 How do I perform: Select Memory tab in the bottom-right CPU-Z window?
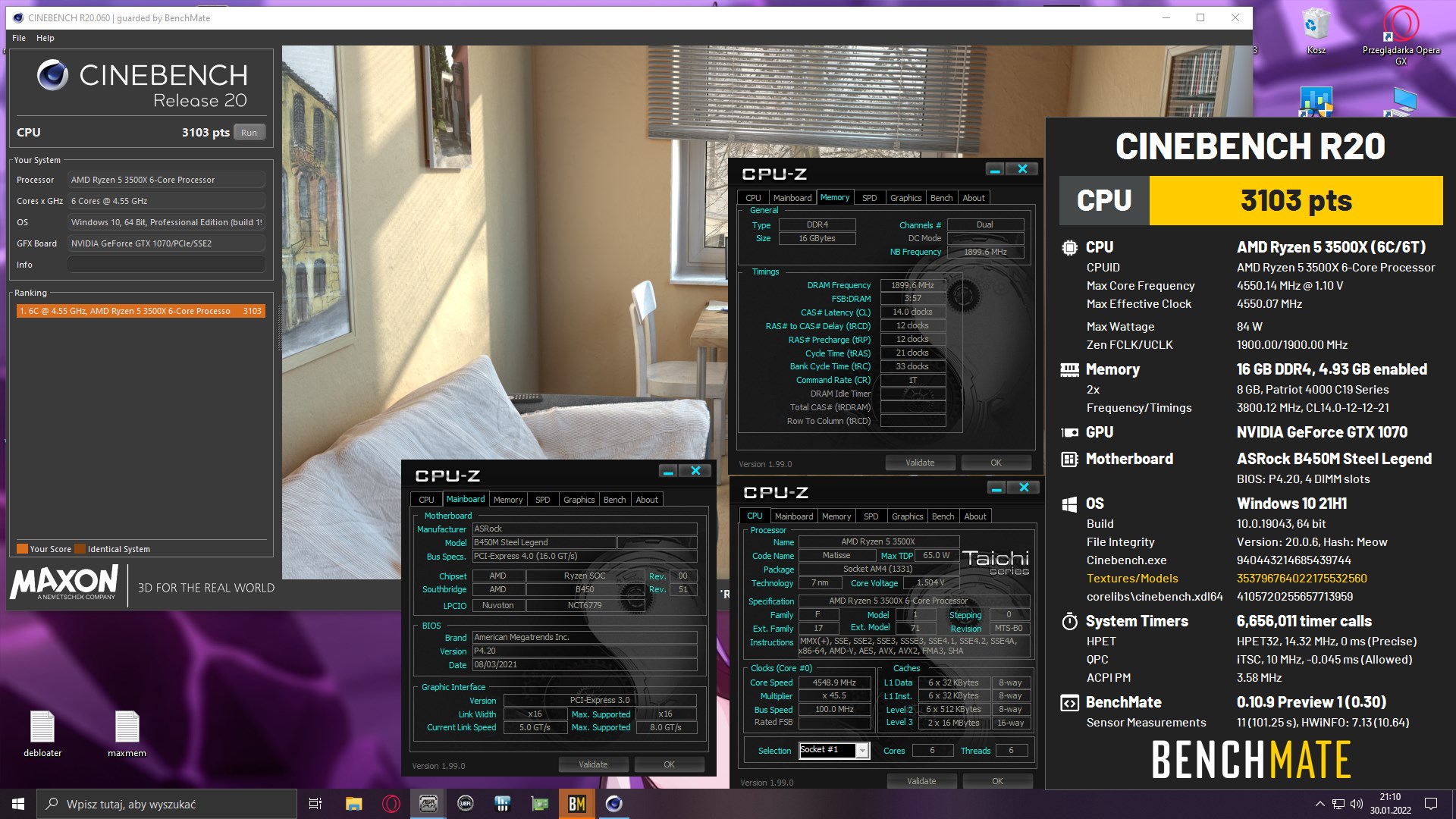pos(836,516)
